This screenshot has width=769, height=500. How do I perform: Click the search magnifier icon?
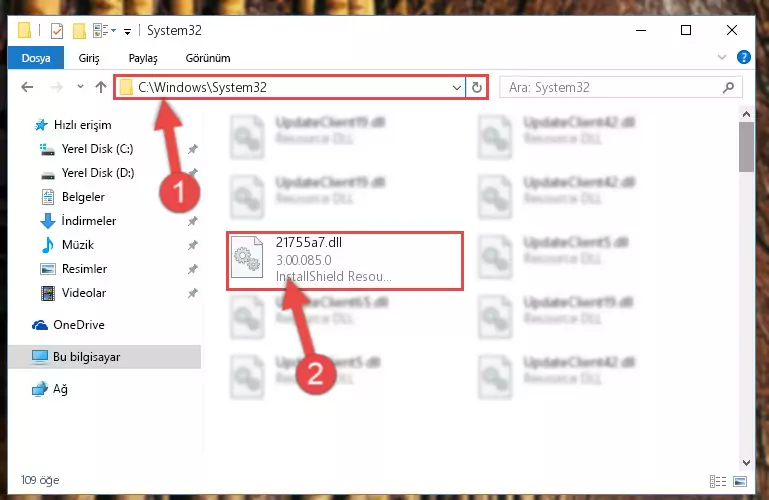pos(729,87)
